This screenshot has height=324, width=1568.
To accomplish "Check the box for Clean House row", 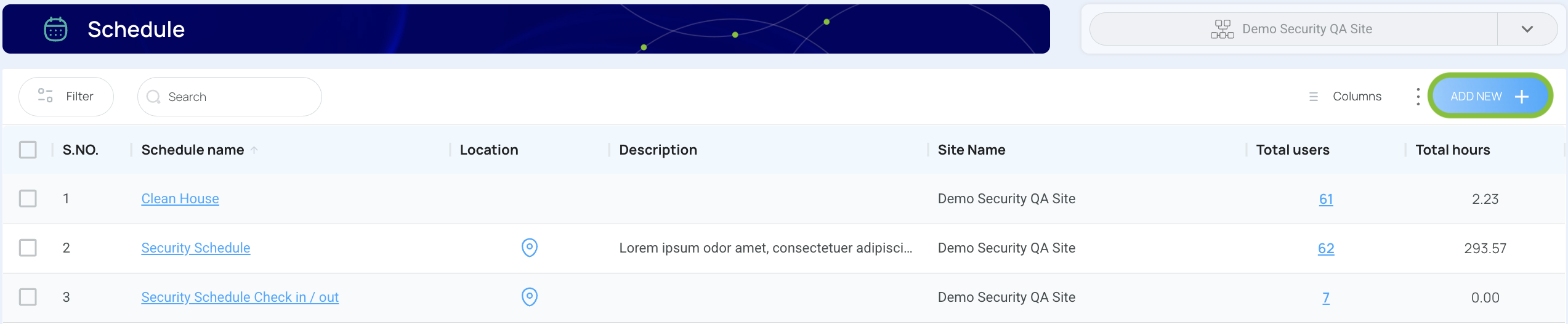I will click(x=28, y=198).
